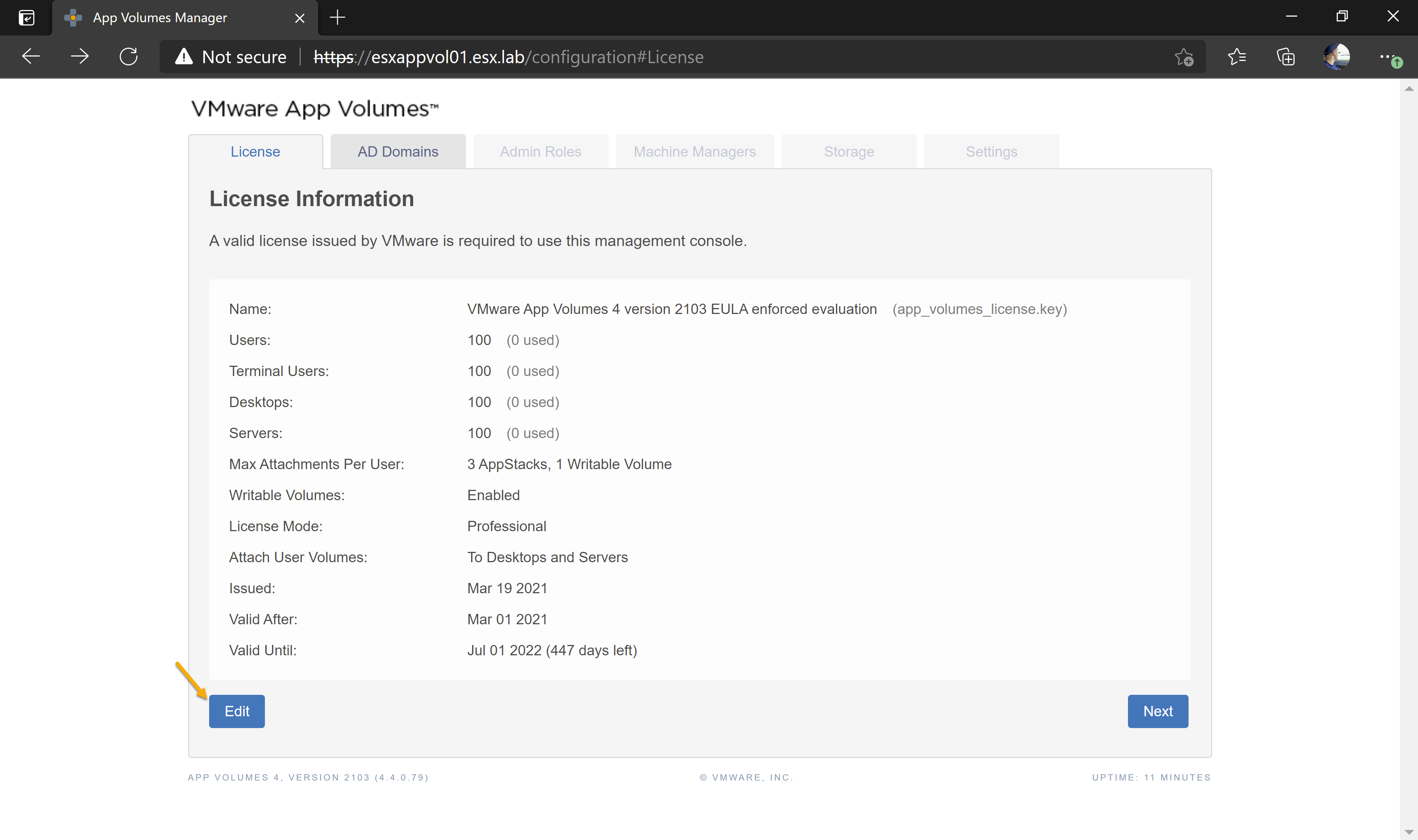The width and height of the screenshot is (1418, 840).
Task: Click the (app_volumes_license.key) file name
Action: [979, 309]
